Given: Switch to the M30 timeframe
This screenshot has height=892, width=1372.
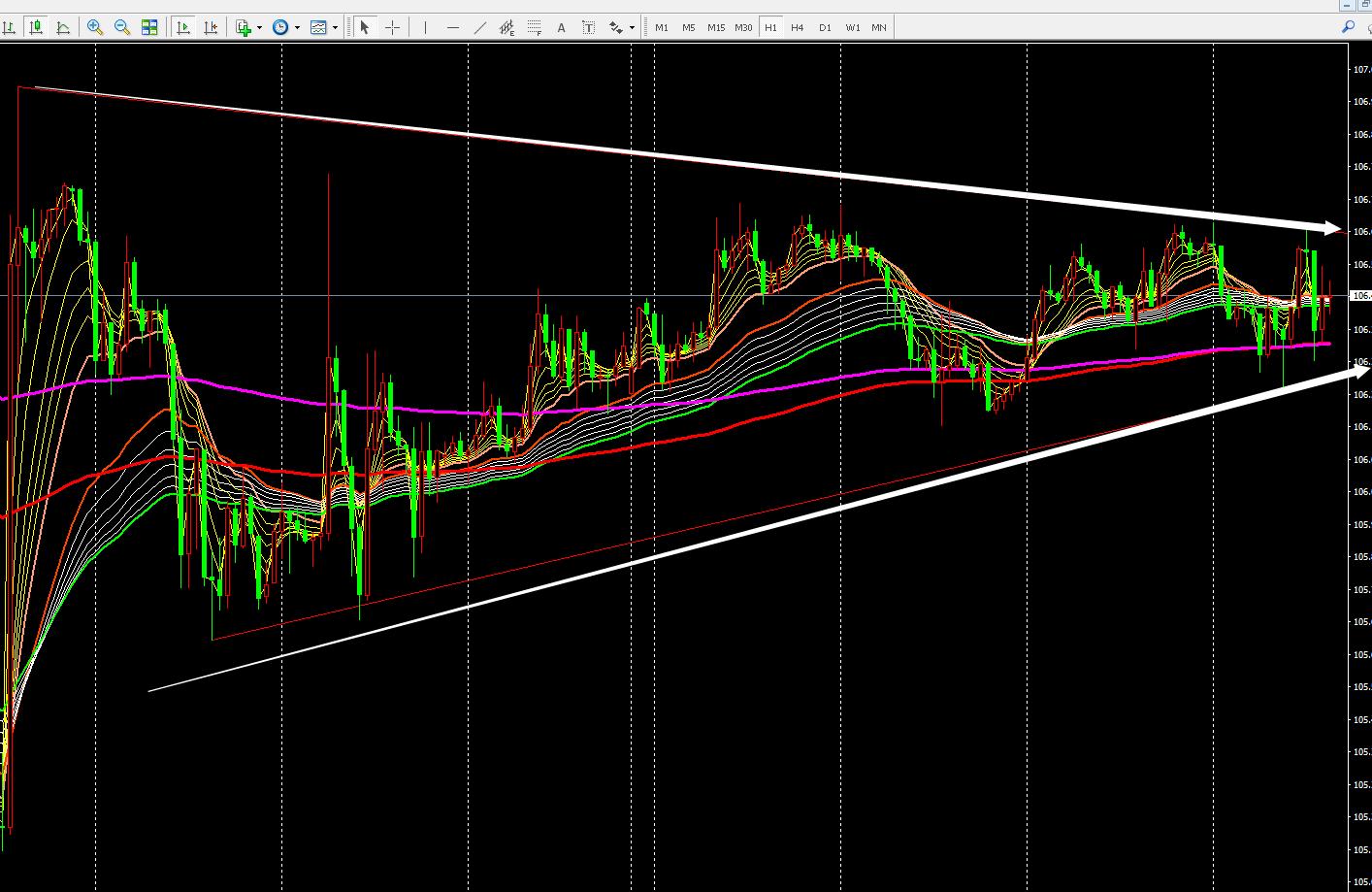Looking at the screenshot, I should [743, 27].
